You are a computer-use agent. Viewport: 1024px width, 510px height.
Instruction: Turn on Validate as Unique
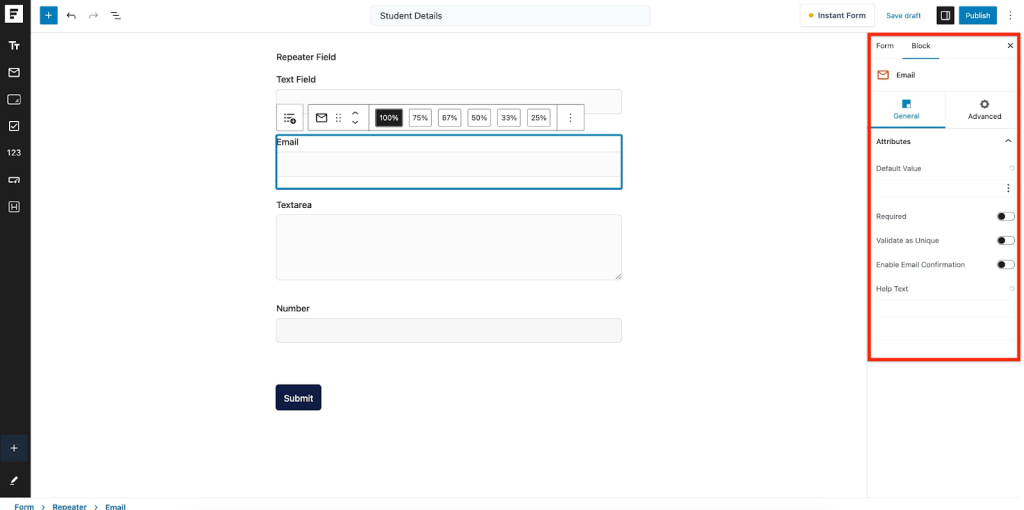tap(1005, 241)
